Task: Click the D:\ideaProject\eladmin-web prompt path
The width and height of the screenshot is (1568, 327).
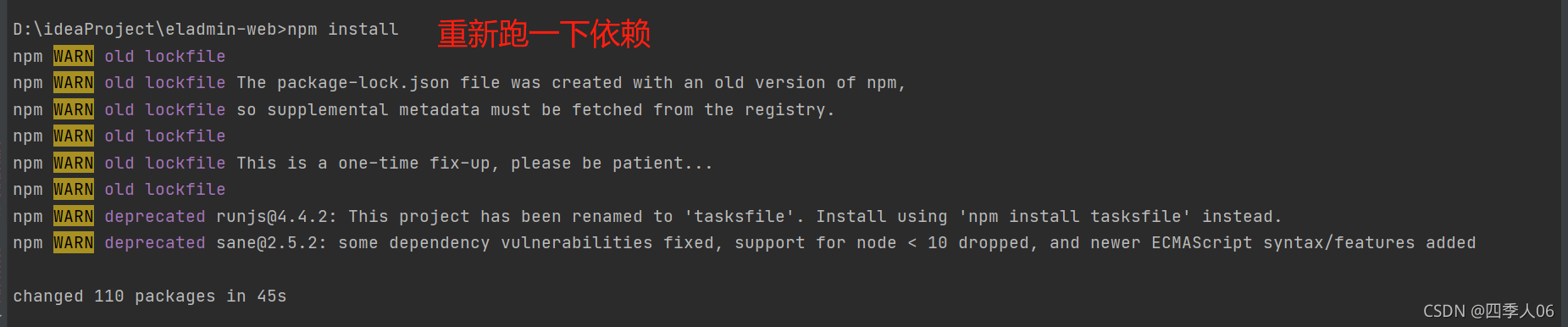Action: coord(145,30)
